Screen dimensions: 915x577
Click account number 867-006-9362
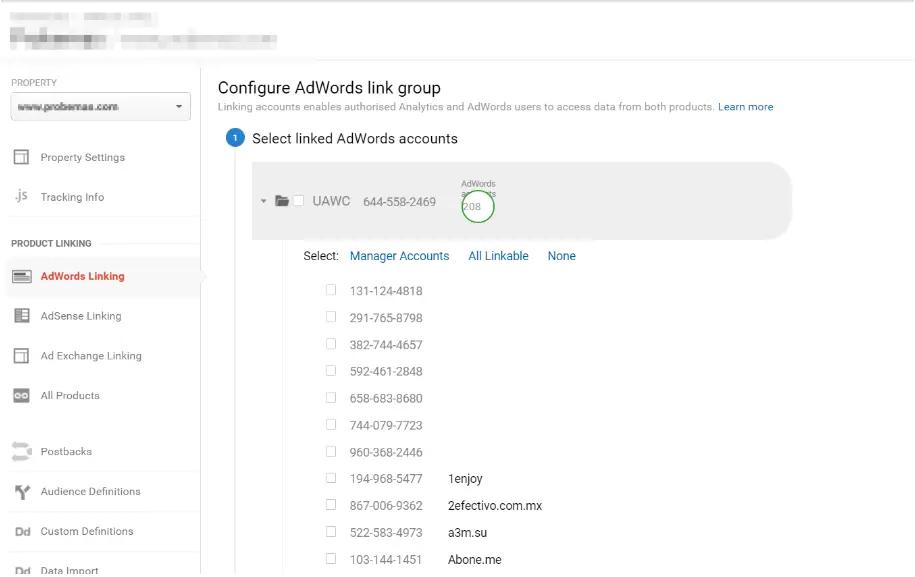pyautogui.click(x=386, y=506)
